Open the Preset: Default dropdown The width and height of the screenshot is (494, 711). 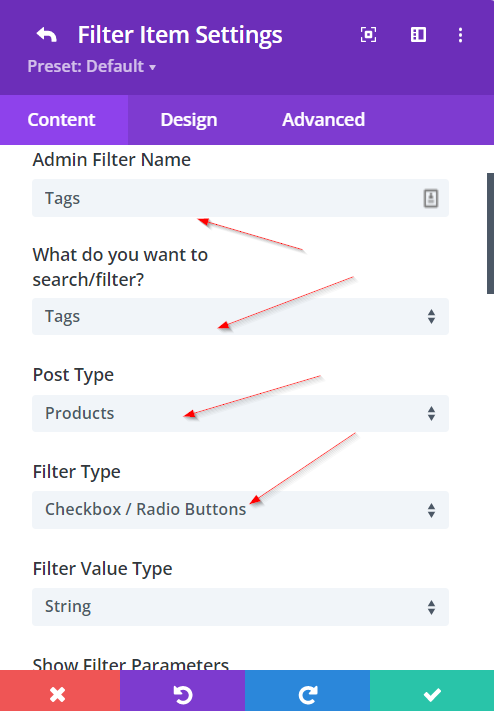[x=92, y=67]
